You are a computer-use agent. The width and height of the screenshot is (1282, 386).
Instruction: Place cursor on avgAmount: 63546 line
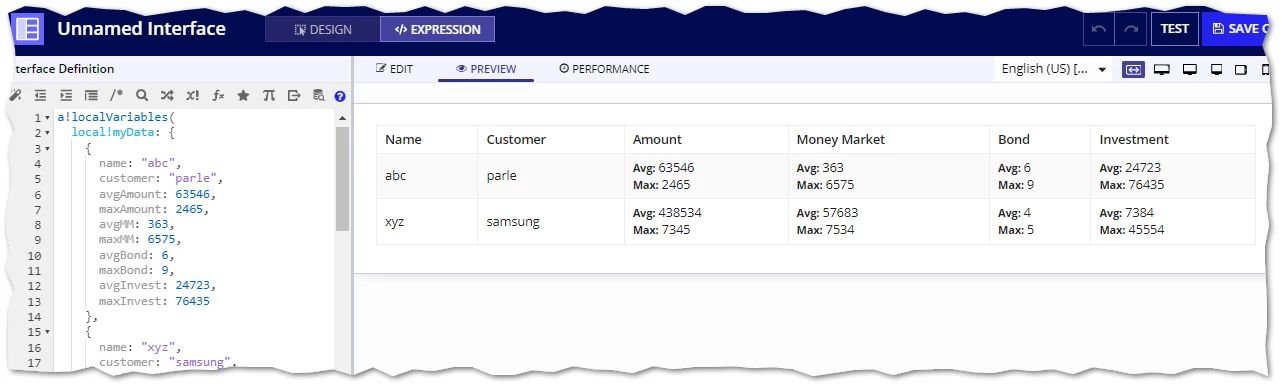coord(157,194)
